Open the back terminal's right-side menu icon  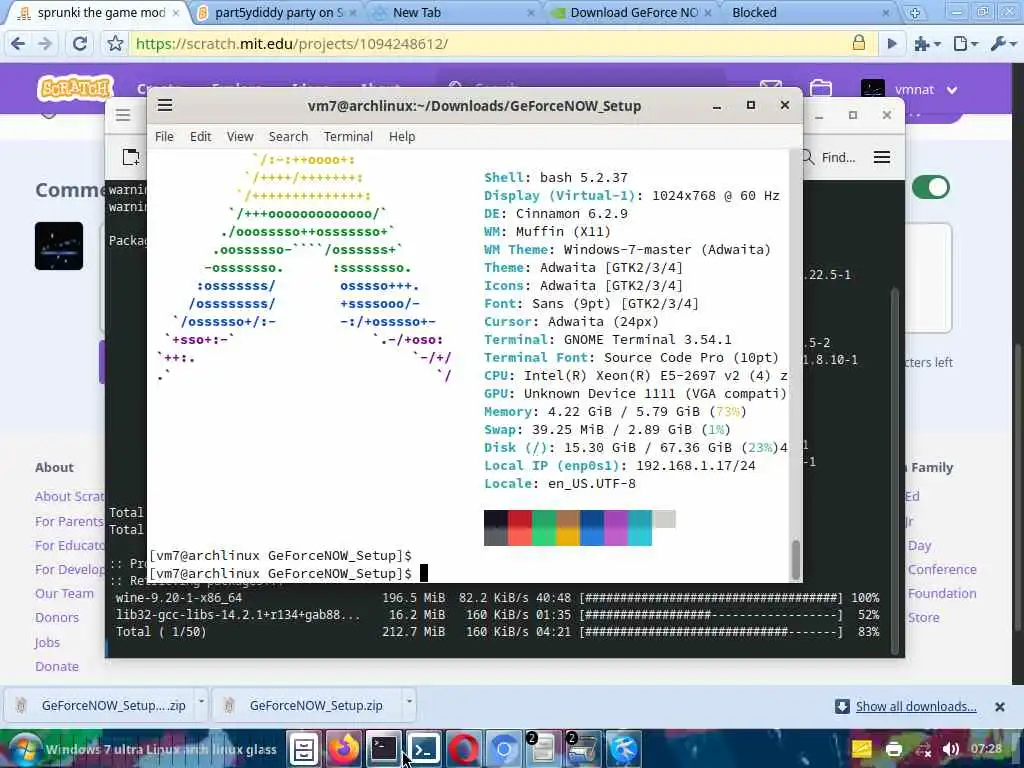tap(882, 157)
